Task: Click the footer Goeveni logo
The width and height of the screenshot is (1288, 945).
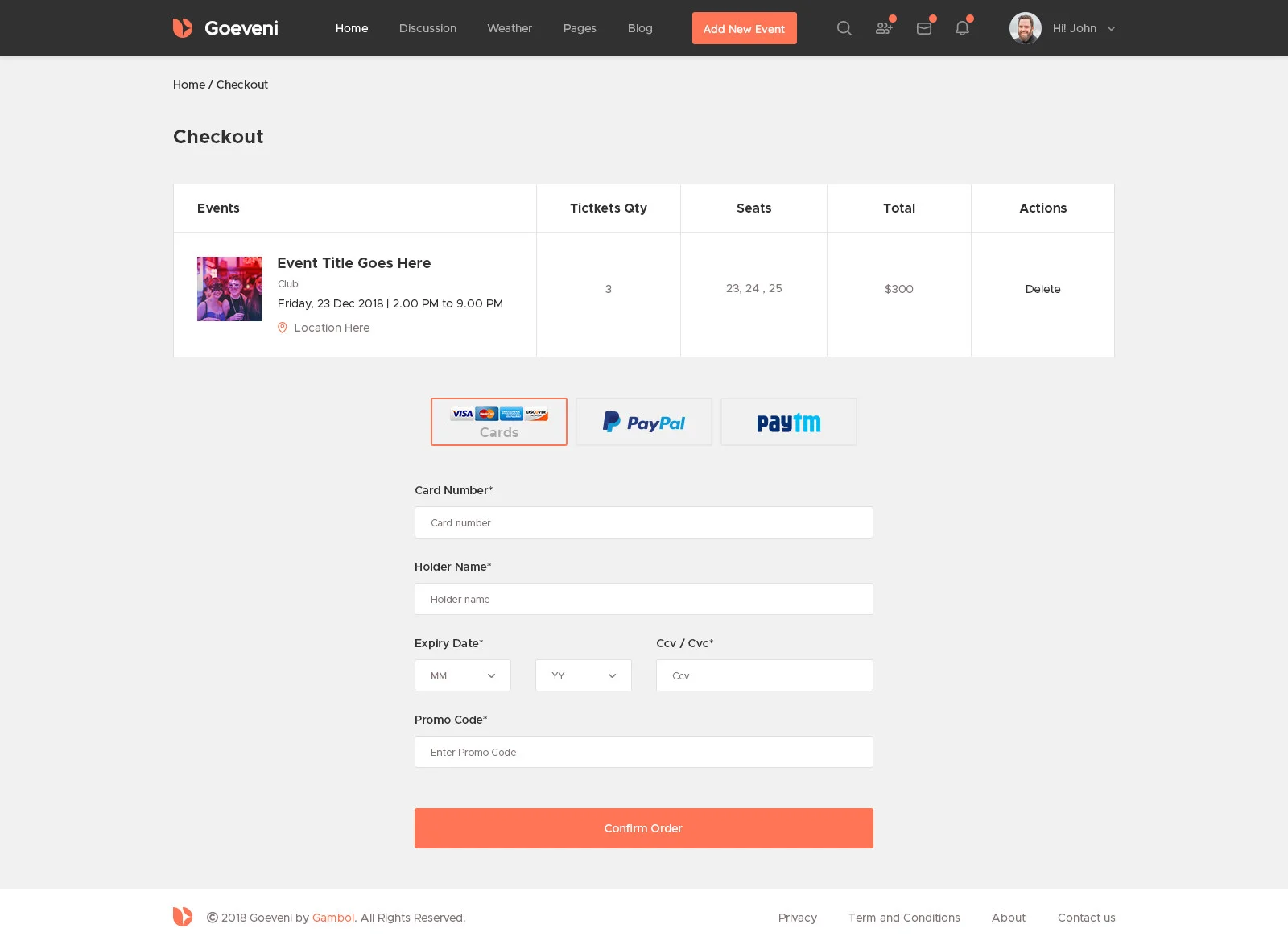Action: click(x=183, y=917)
